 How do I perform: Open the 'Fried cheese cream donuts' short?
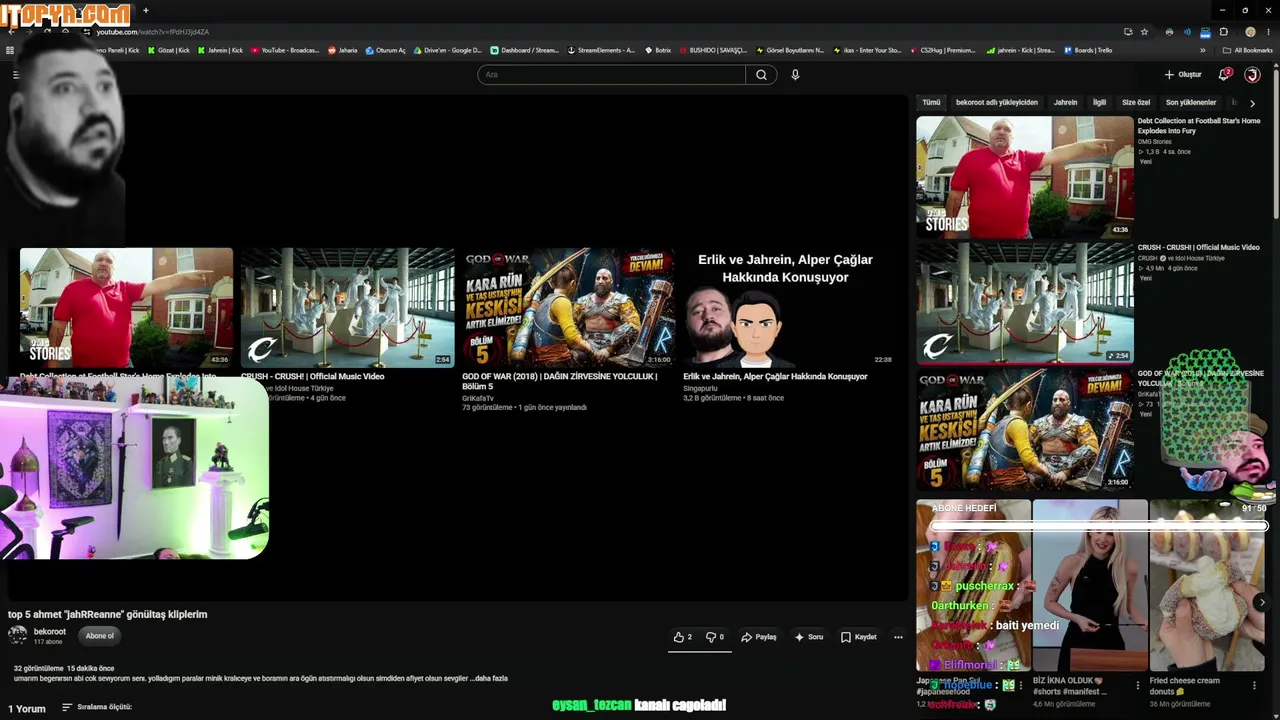1207,585
